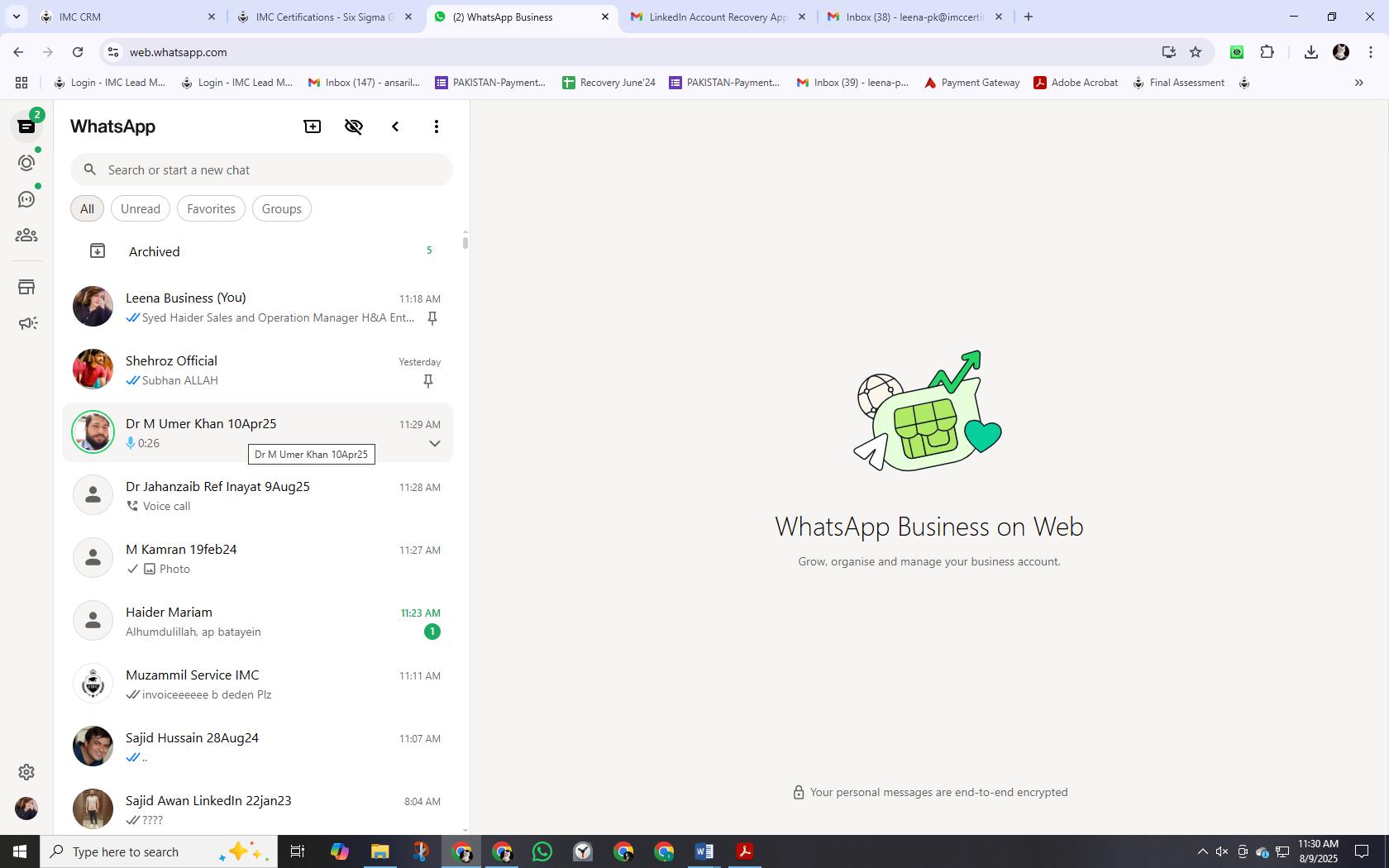Open the Communities icon in sidebar

click(x=26, y=236)
